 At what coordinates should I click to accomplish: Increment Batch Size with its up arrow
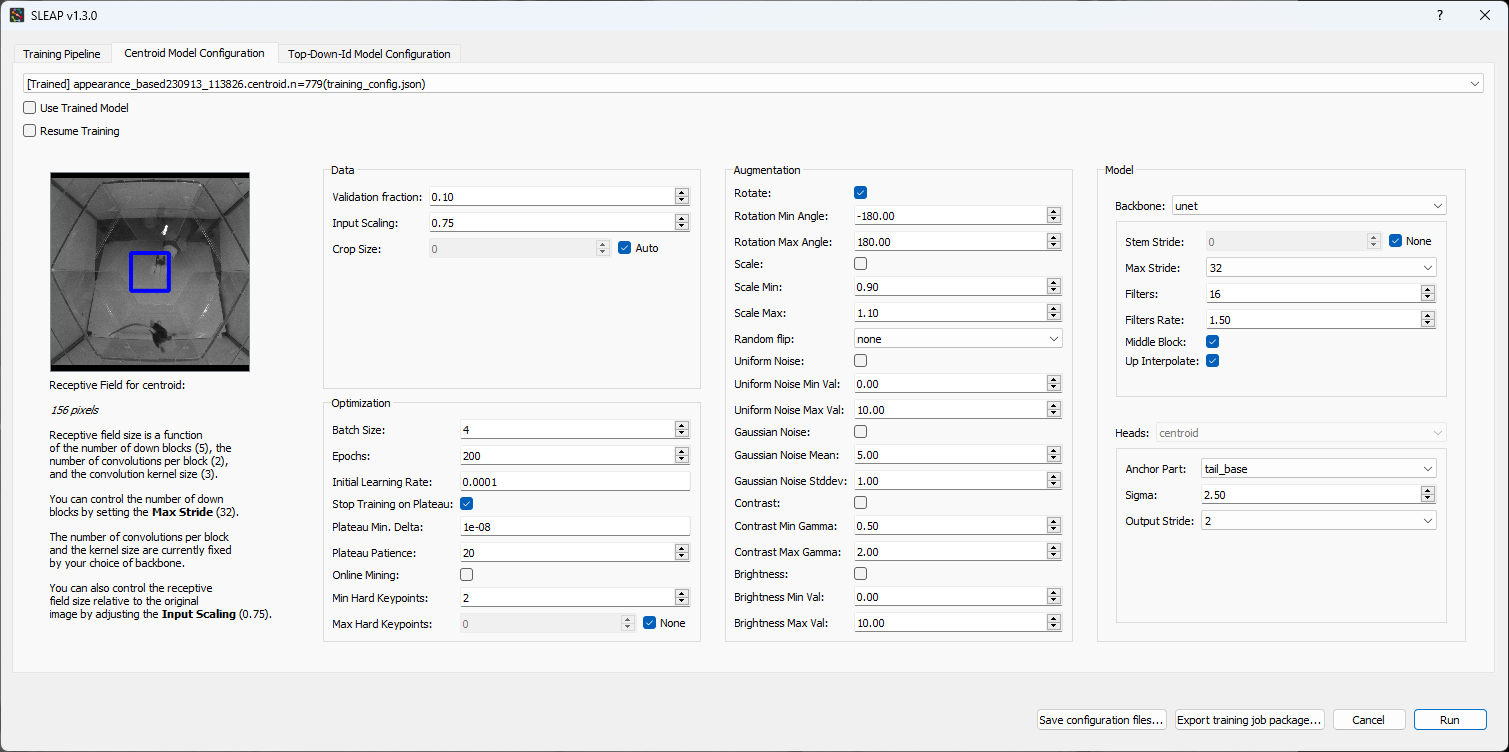pyautogui.click(x=681, y=425)
